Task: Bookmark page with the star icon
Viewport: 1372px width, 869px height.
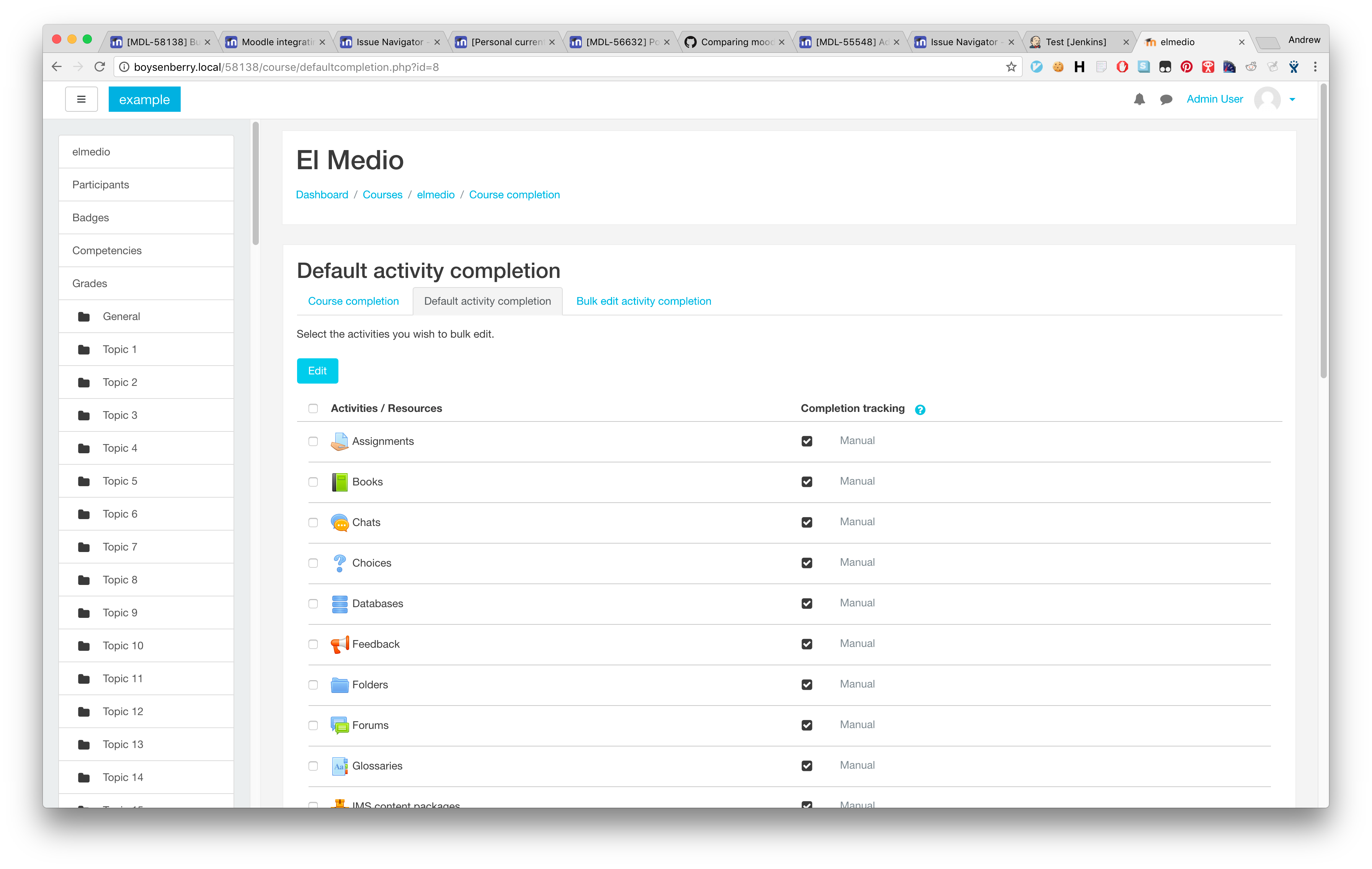Action: (1011, 67)
